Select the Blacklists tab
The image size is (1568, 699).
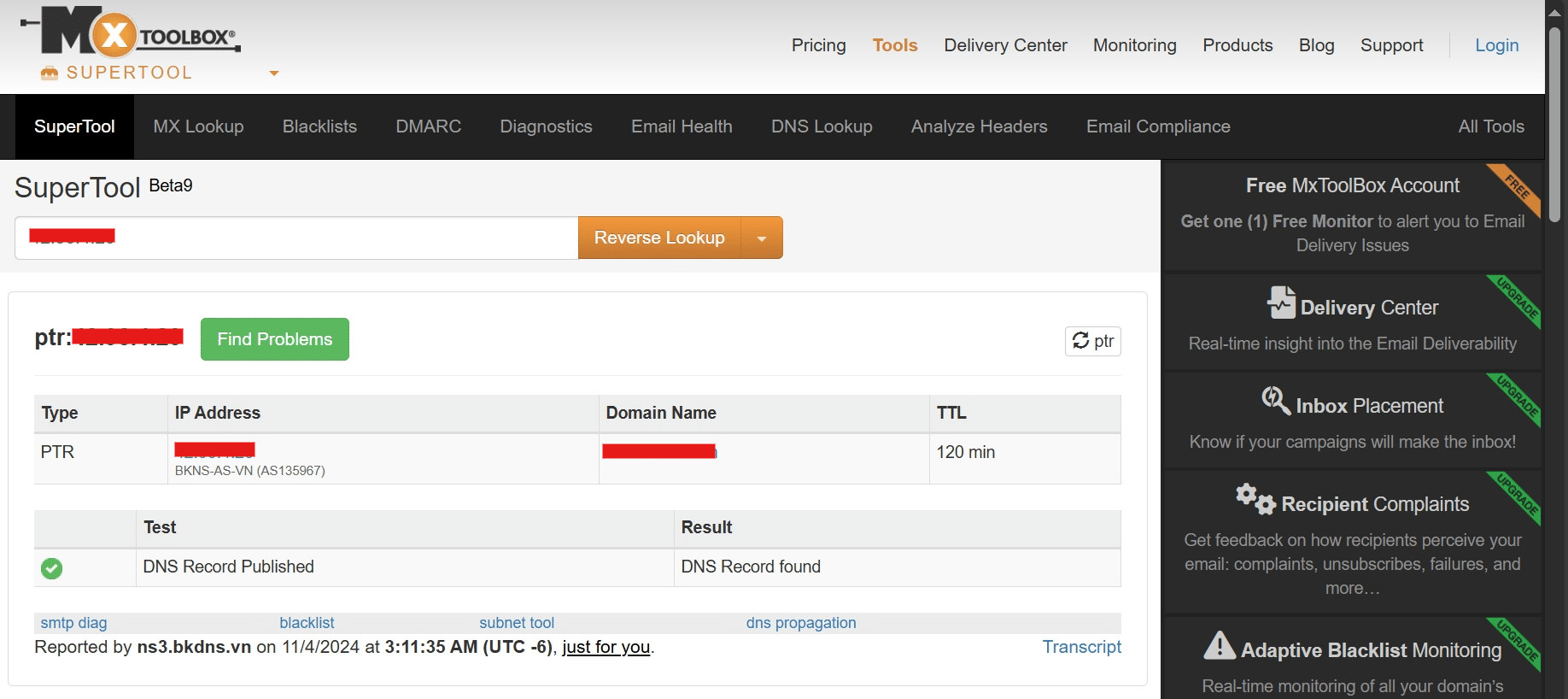click(319, 126)
